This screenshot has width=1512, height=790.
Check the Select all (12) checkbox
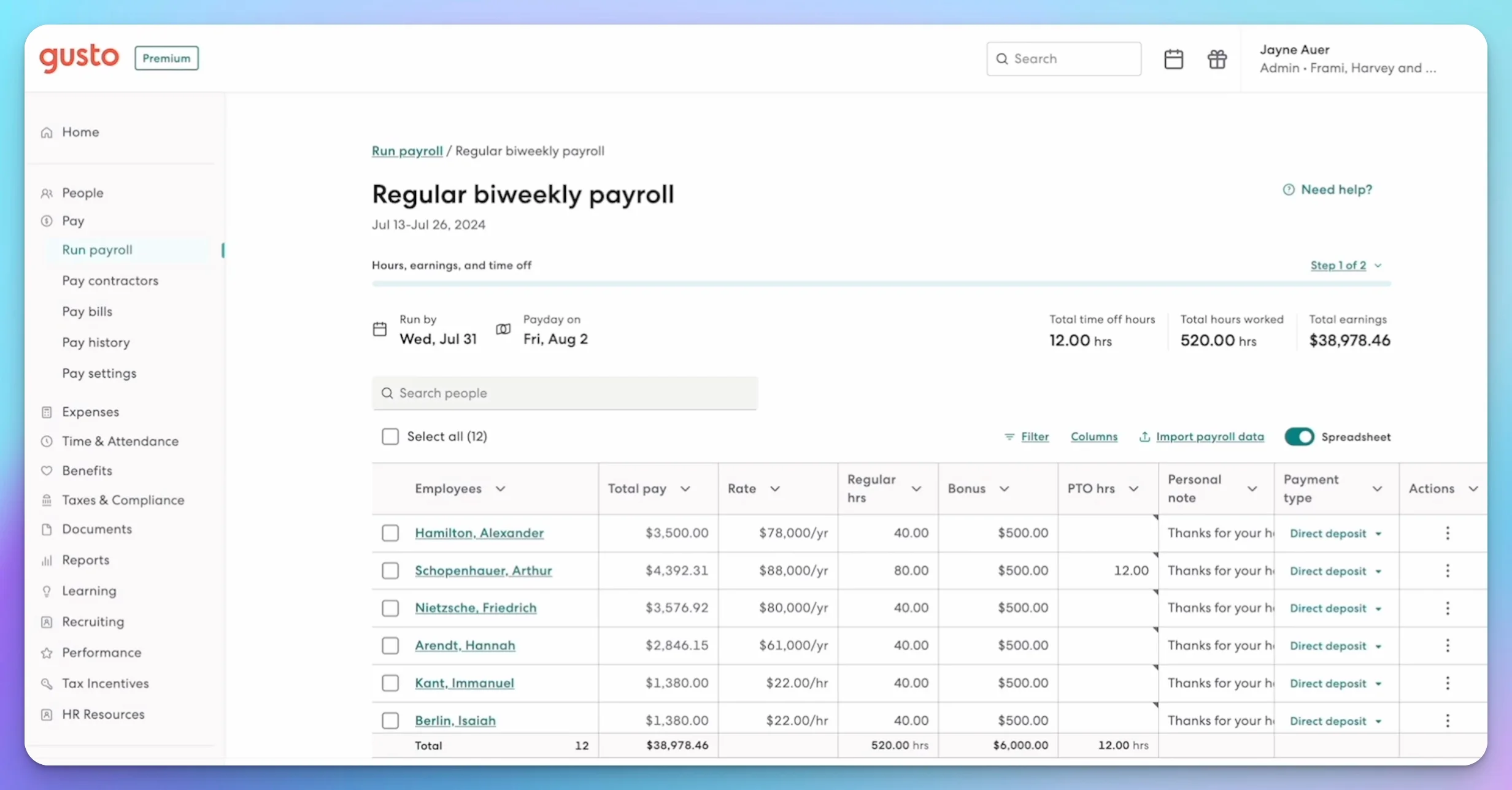tap(390, 437)
